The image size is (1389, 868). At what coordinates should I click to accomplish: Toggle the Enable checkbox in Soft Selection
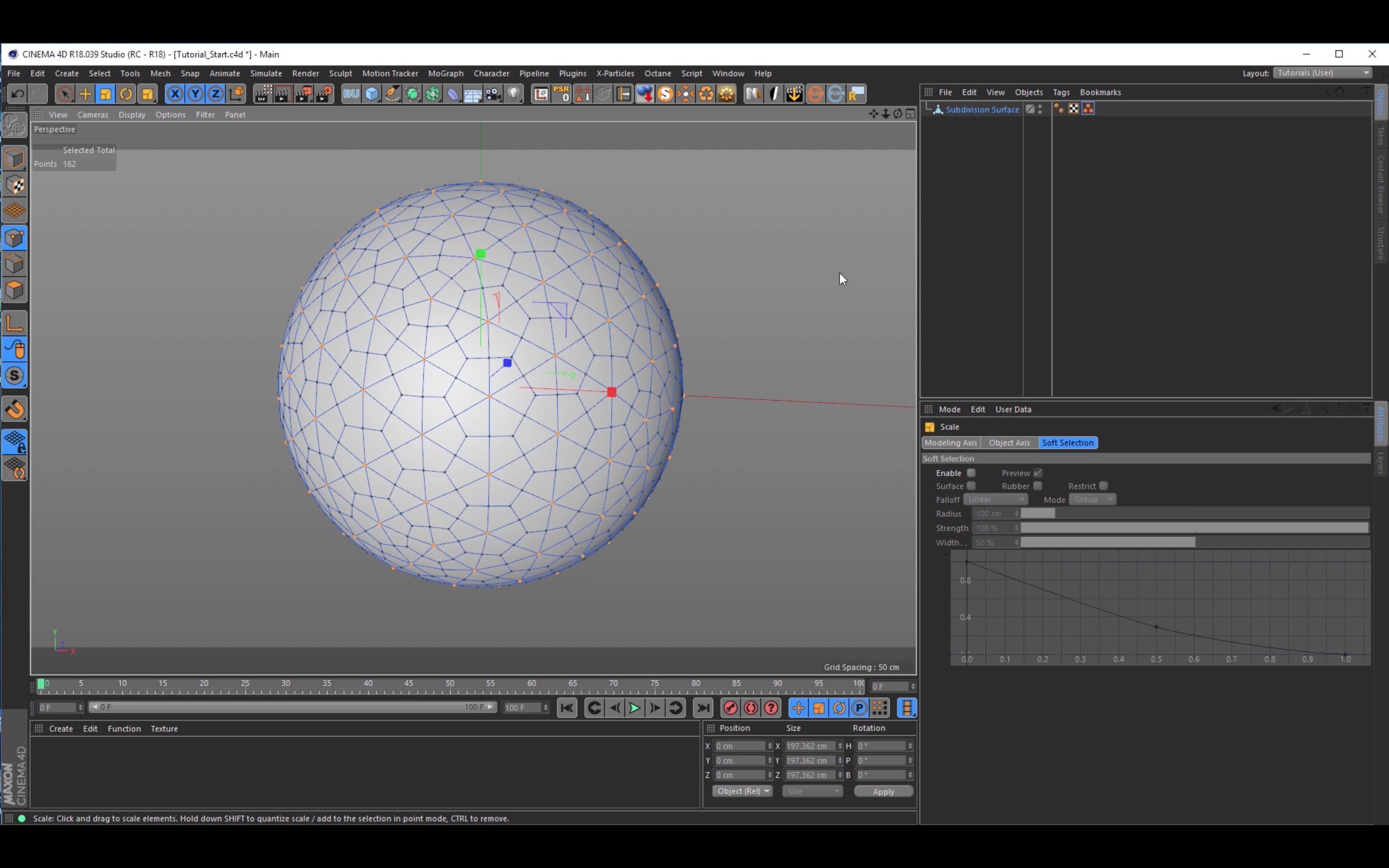point(970,473)
